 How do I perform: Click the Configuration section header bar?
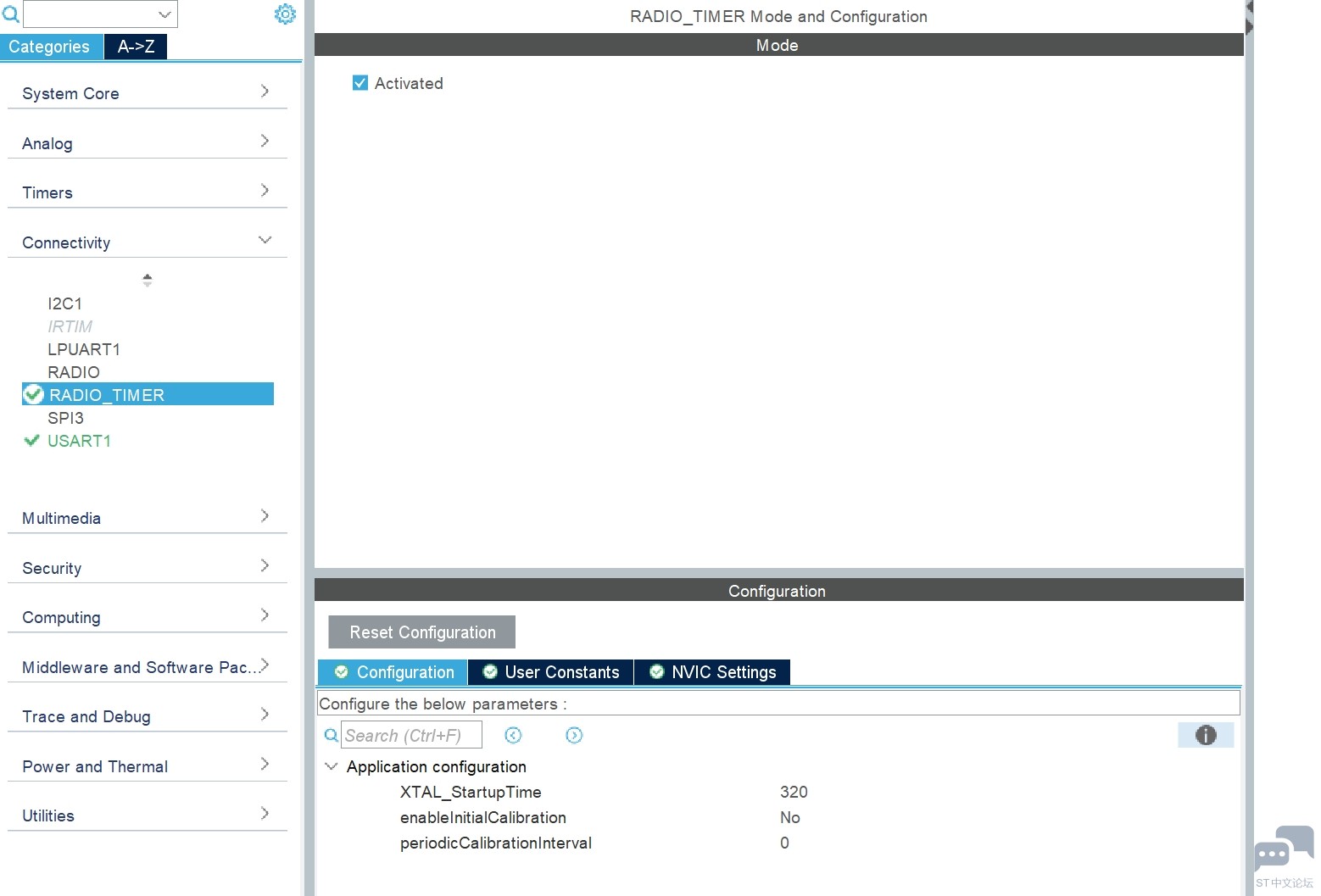coord(778,590)
